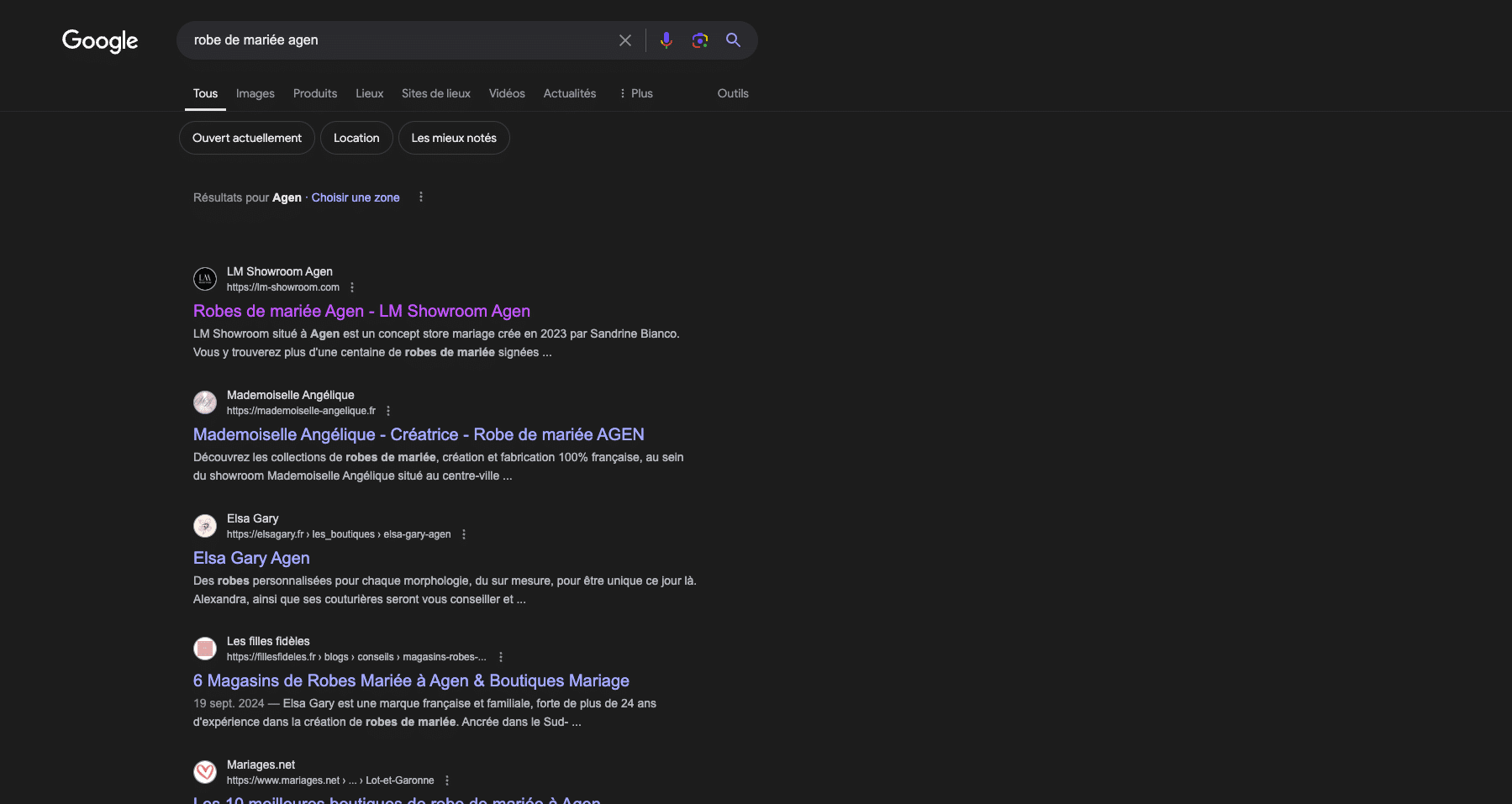
Task: Click the magnifying glass search icon
Action: (x=733, y=40)
